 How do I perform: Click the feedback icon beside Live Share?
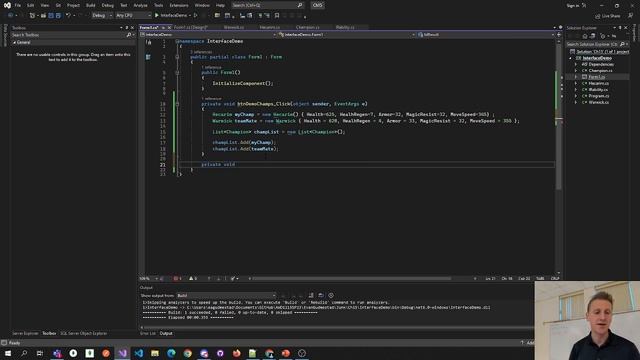click(631, 16)
